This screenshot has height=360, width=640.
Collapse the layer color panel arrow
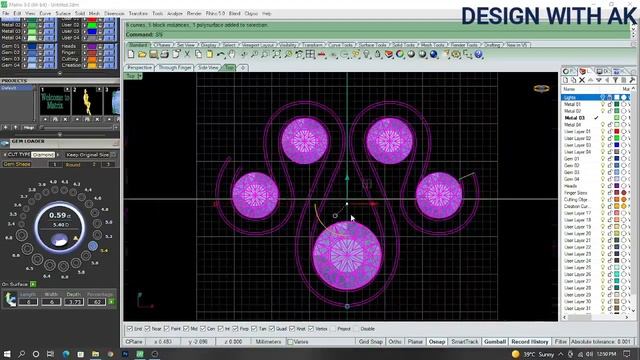[x=60, y=73]
